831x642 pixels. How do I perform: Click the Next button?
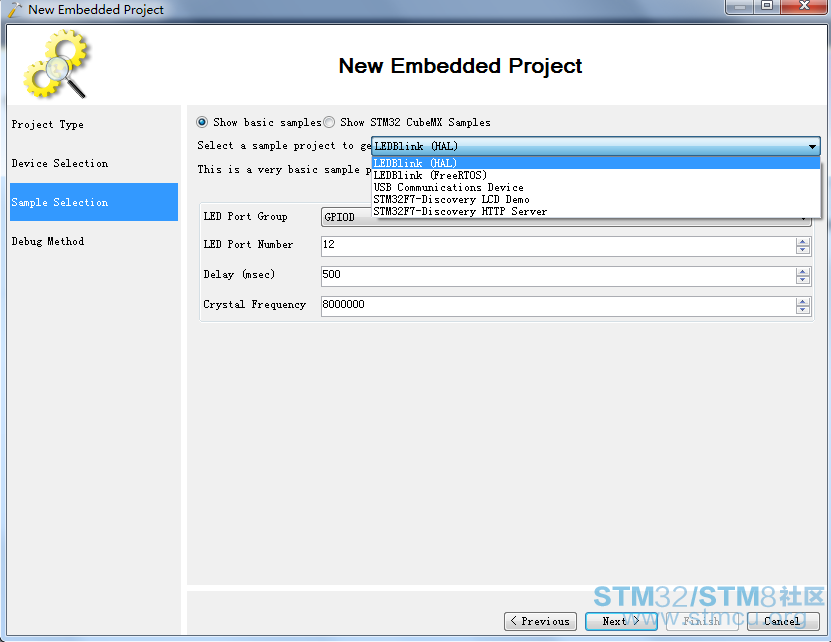click(x=621, y=621)
